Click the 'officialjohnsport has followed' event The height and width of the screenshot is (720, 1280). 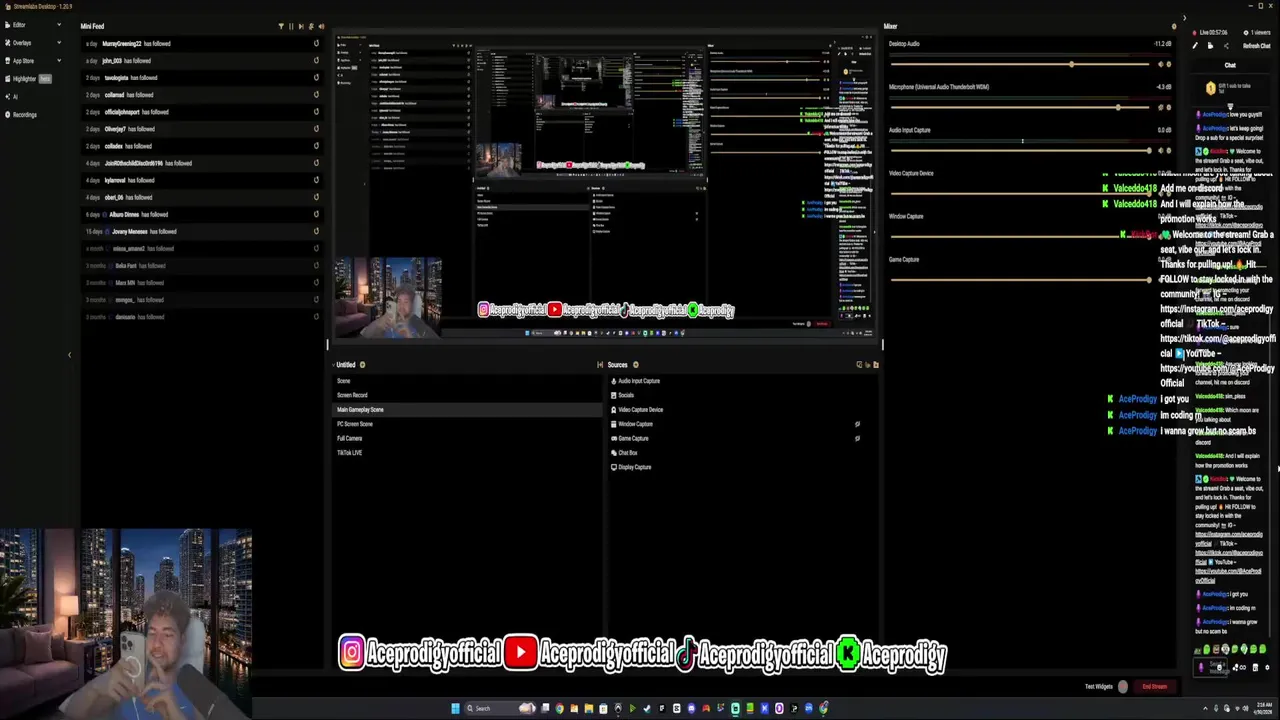(x=136, y=112)
